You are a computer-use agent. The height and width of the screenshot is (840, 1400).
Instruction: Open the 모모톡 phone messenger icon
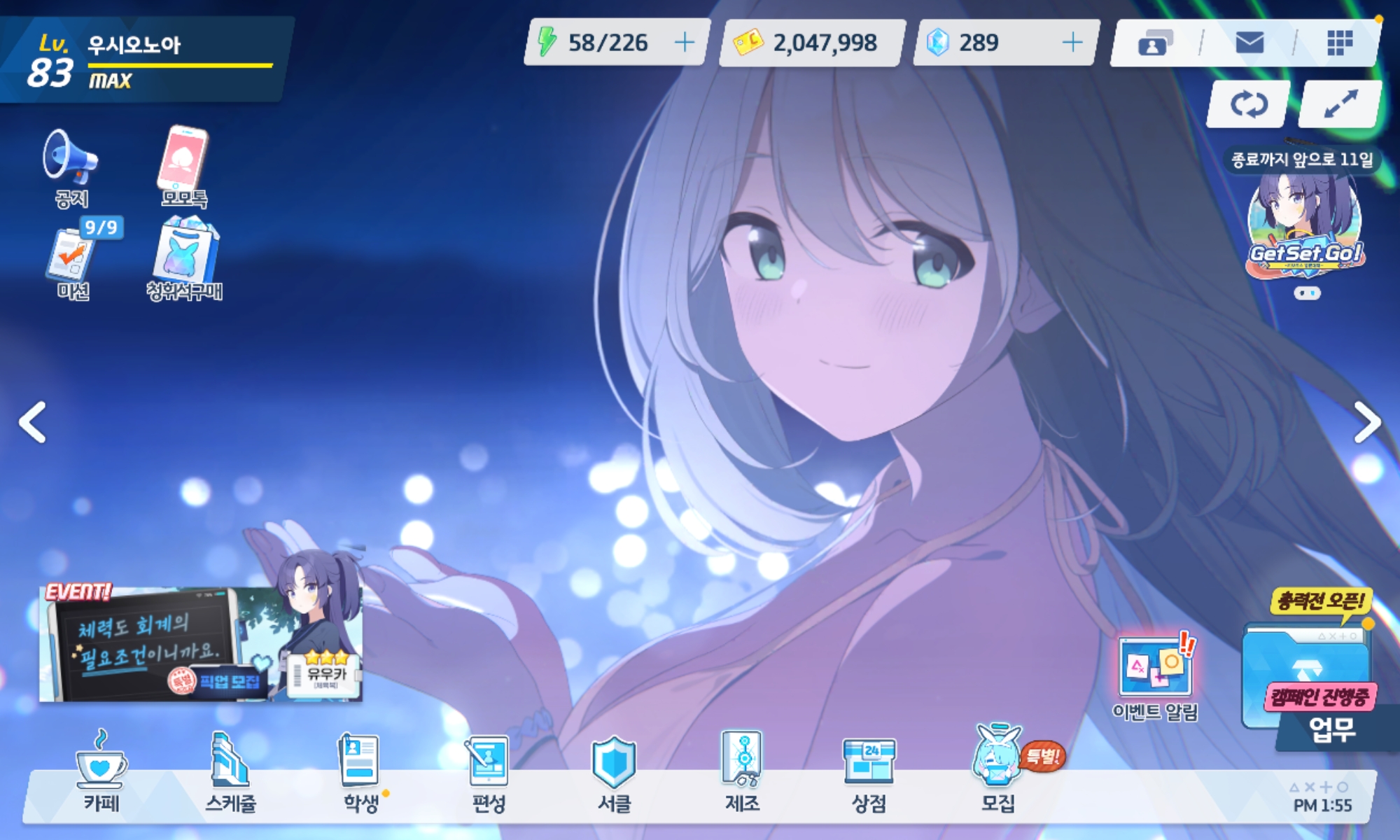click(x=183, y=165)
